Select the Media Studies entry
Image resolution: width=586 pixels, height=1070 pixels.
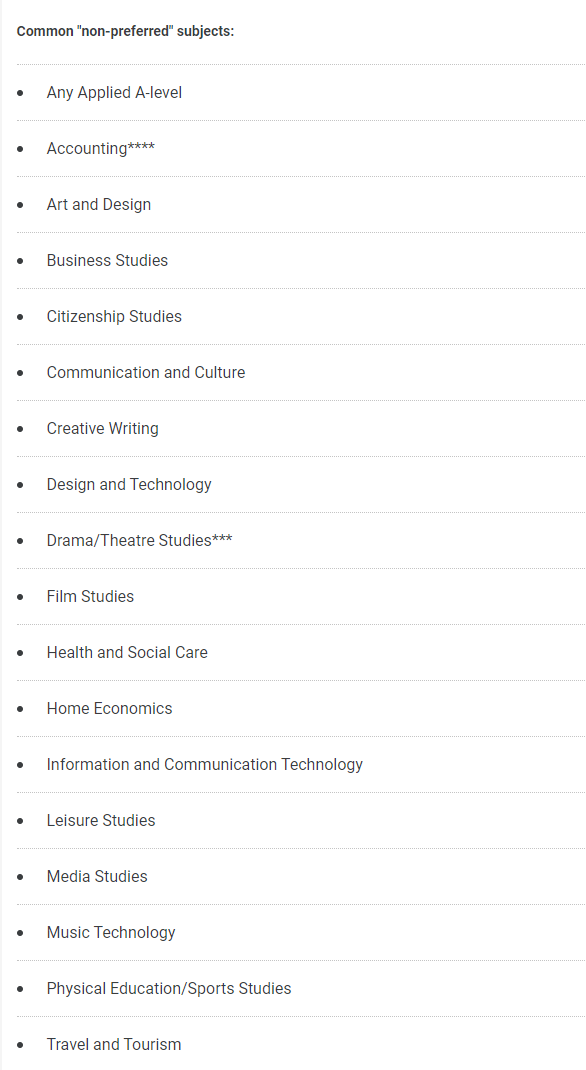point(97,876)
